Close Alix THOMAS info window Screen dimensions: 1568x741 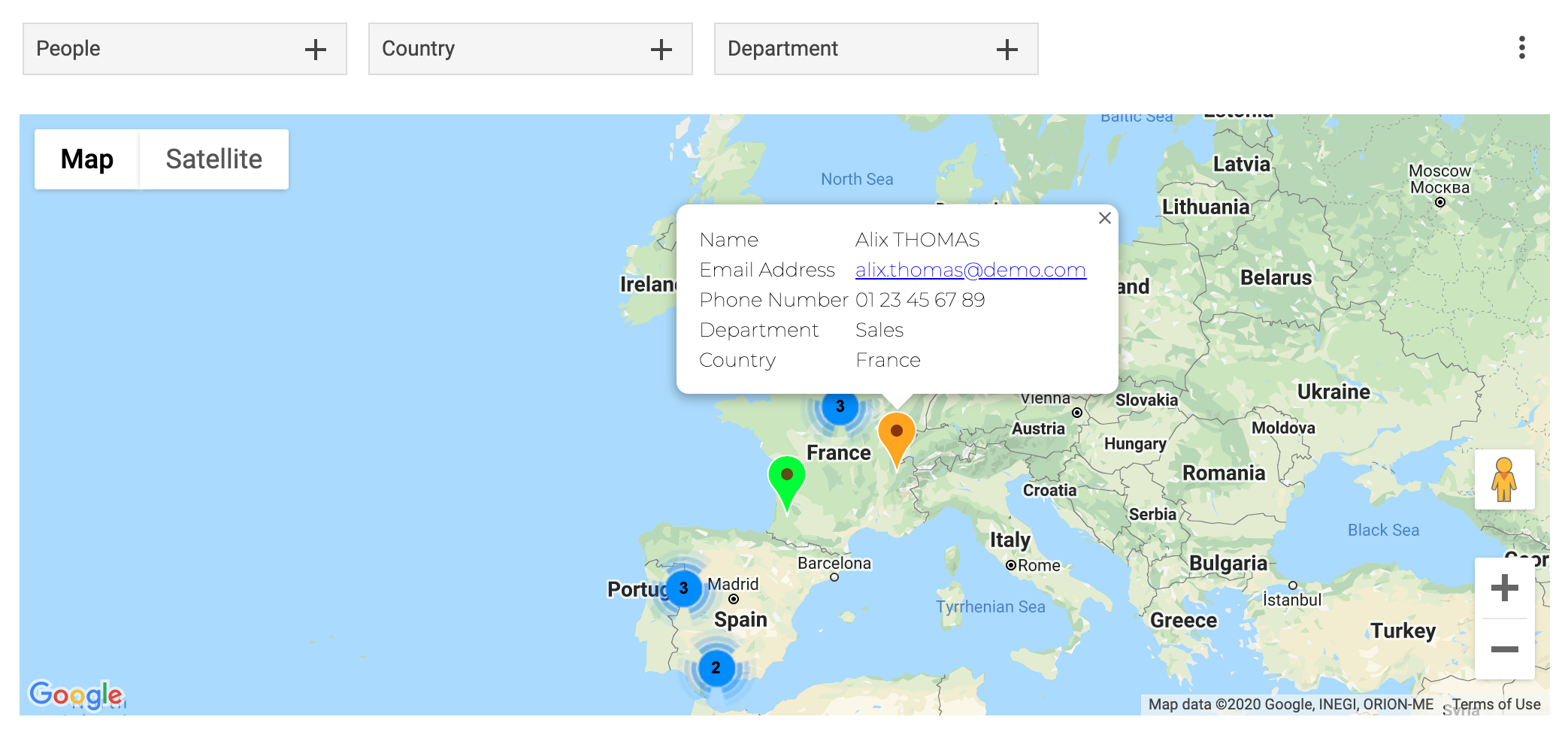click(1104, 218)
